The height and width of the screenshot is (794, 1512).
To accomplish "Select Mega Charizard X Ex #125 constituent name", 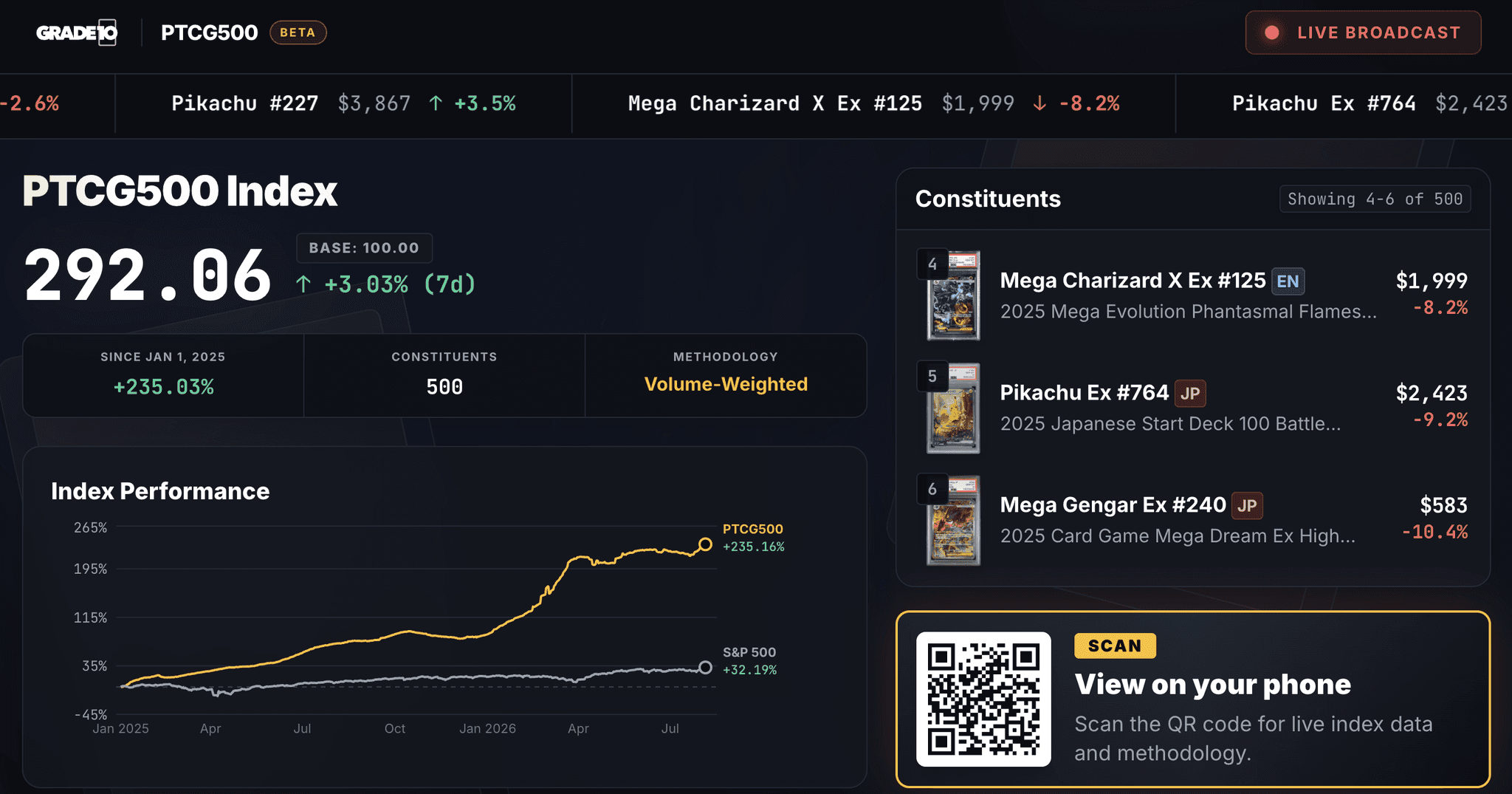I will point(1133,281).
